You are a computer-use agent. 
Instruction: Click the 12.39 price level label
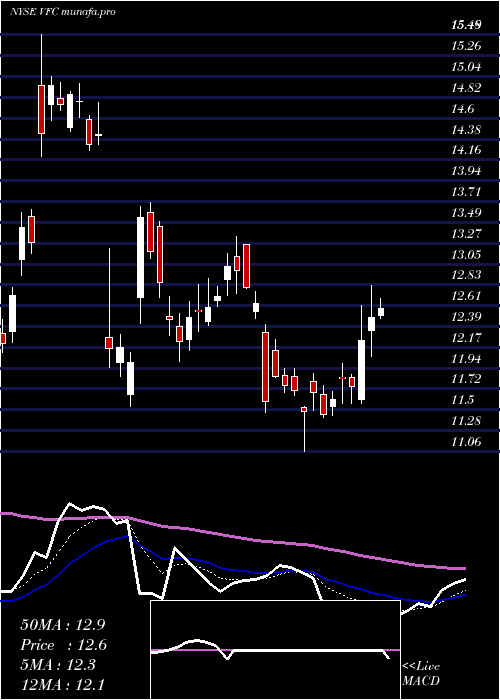[466, 317]
